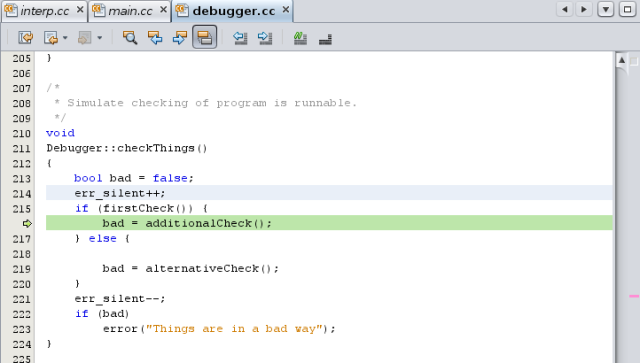Click the '} else {' line

102,238
